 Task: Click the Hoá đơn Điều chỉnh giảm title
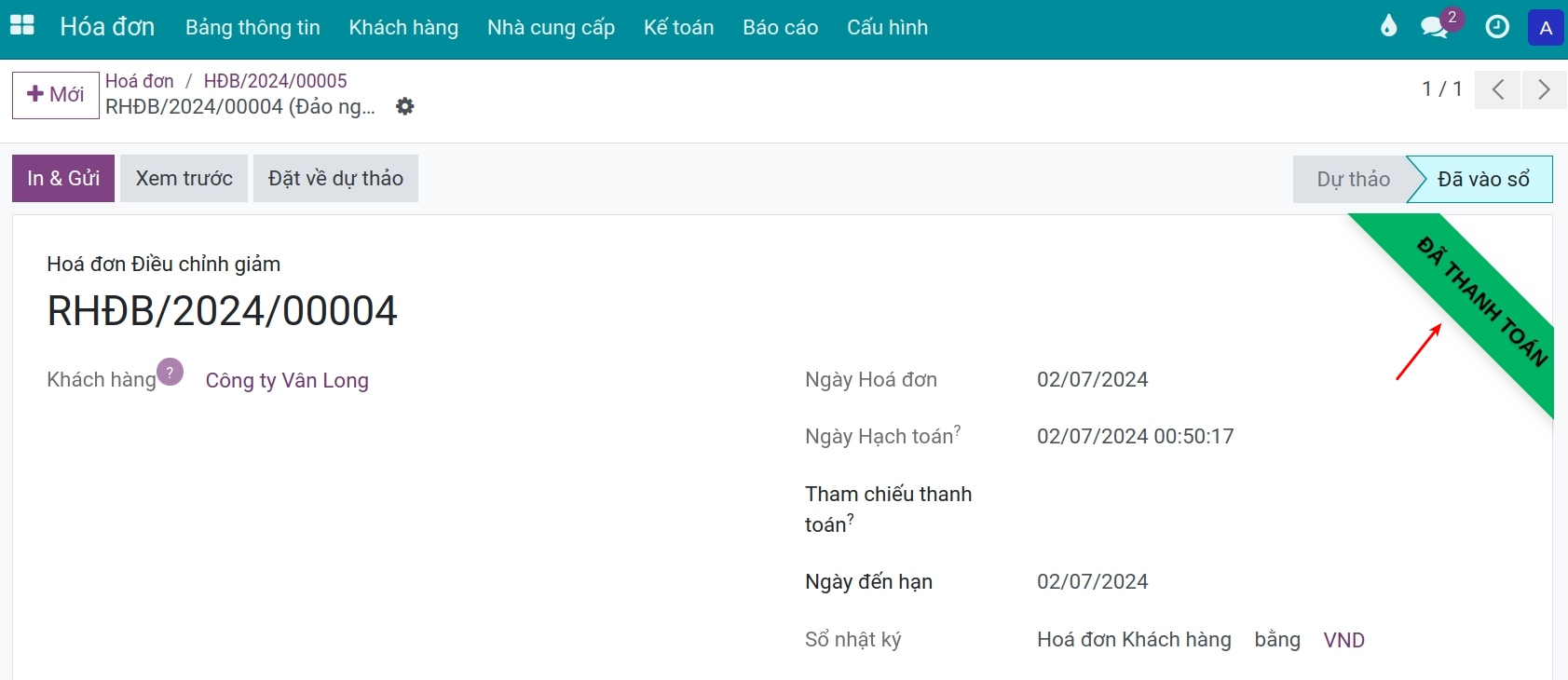[x=163, y=264]
